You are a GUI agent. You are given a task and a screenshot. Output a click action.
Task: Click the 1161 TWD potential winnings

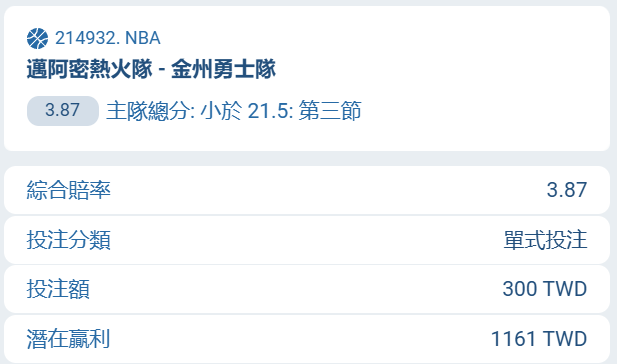[x=539, y=339]
